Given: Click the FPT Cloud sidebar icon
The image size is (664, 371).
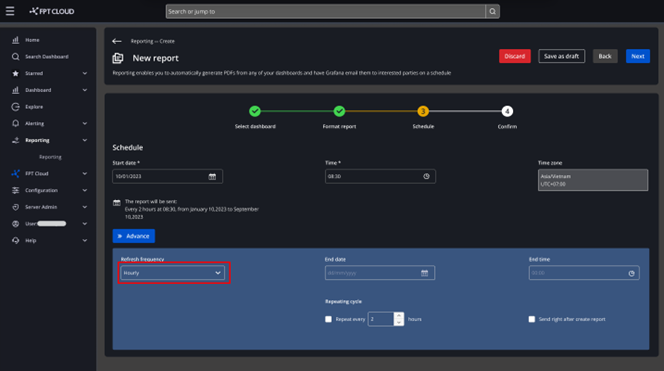Looking at the screenshot, I should [16, 174].
